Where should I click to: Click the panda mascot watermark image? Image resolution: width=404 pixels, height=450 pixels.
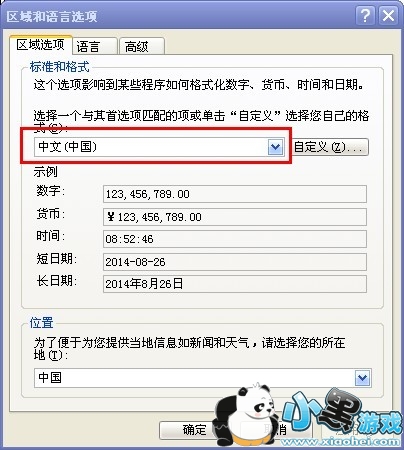point(247,415)
